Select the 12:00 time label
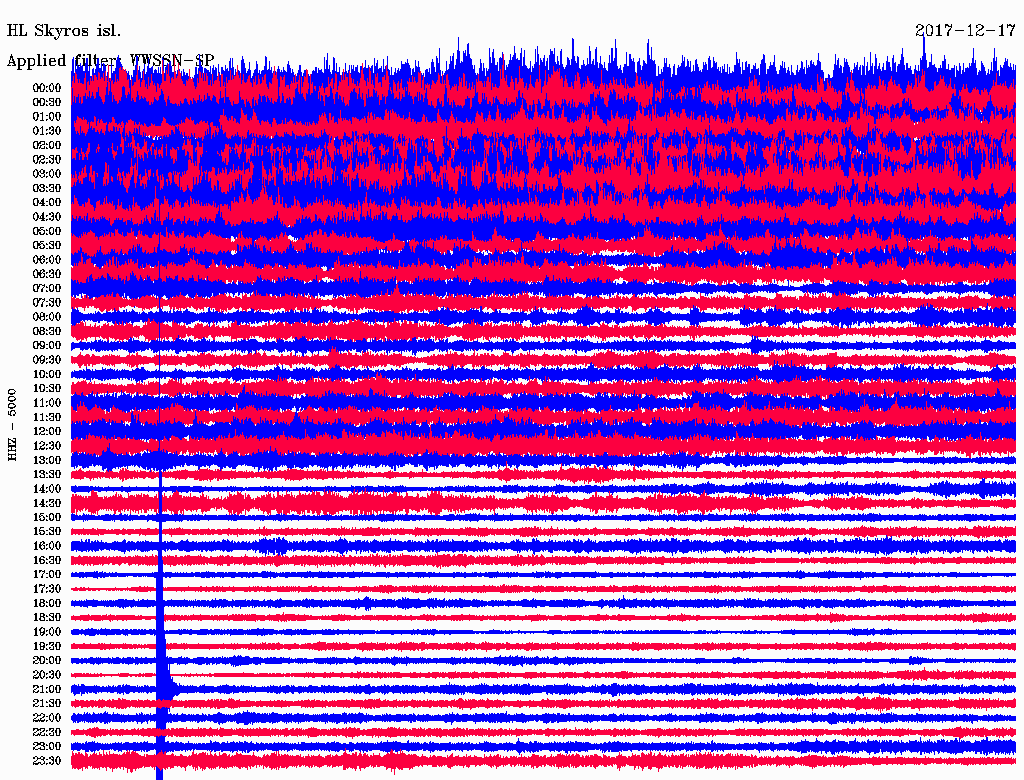Viewport: 1024px width, 780px height. pyautogui.click(x=47, y=432)
